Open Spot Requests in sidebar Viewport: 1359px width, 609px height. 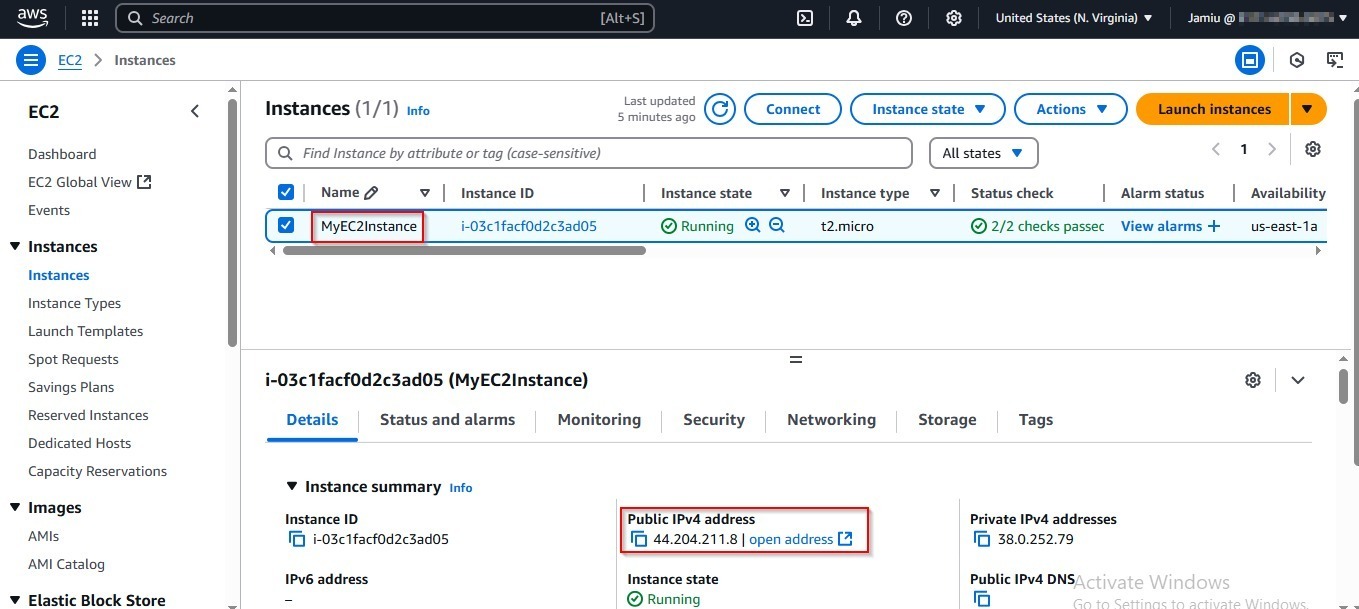coord(73,359)
